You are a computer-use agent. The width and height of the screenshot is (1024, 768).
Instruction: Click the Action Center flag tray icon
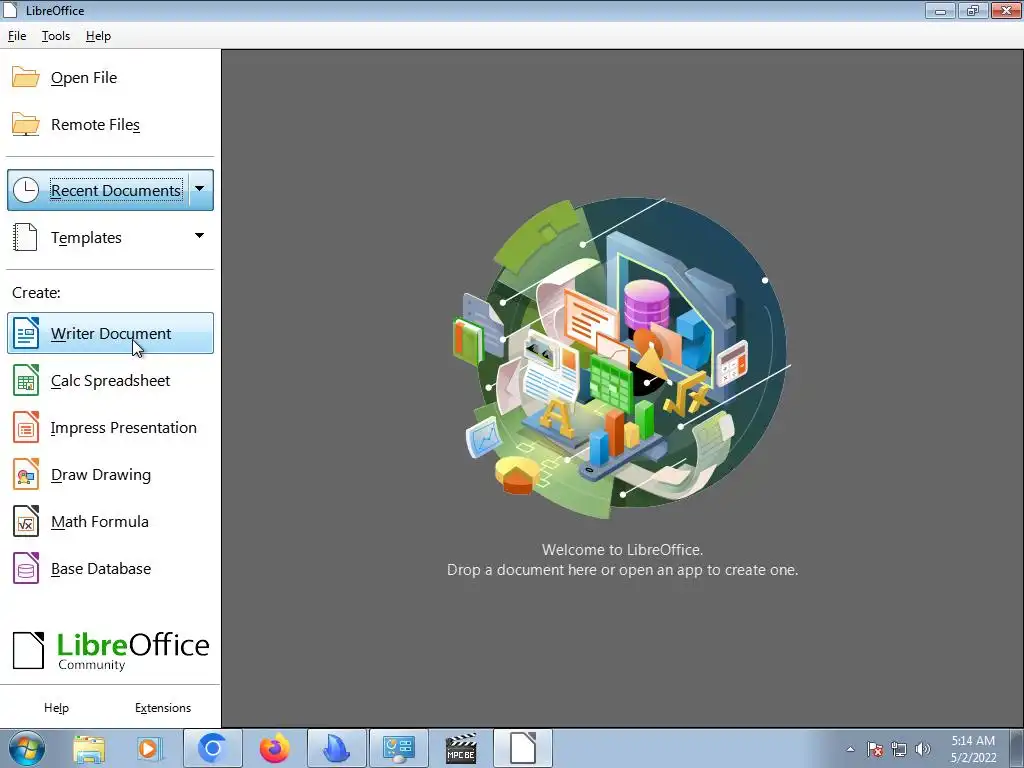(875, 749)
